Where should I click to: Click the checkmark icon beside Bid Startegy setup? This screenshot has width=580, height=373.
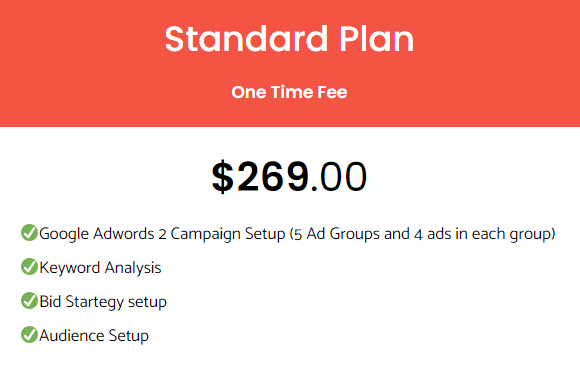(x=29, y=301)
